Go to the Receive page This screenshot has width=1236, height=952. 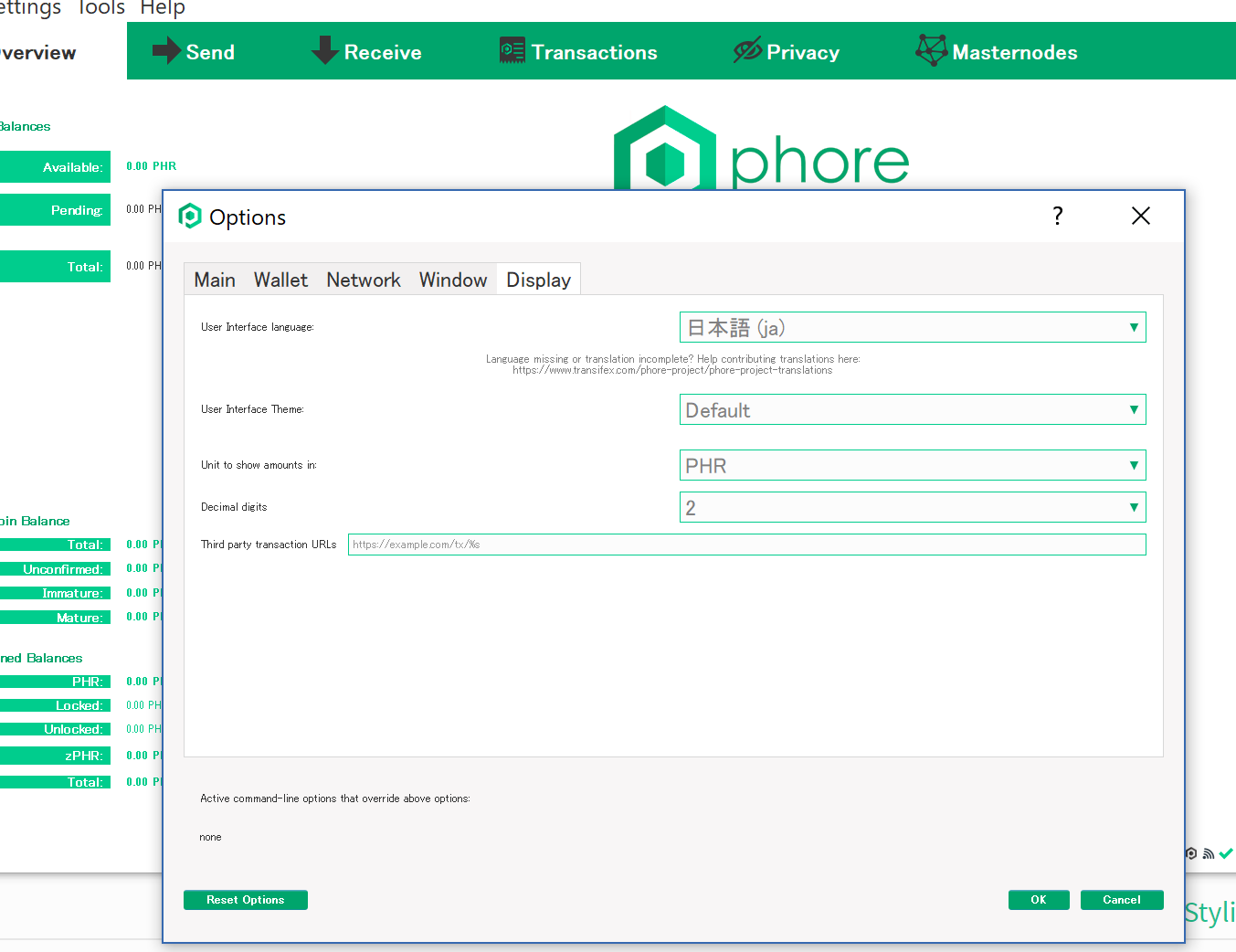click(x=366, y=51)
